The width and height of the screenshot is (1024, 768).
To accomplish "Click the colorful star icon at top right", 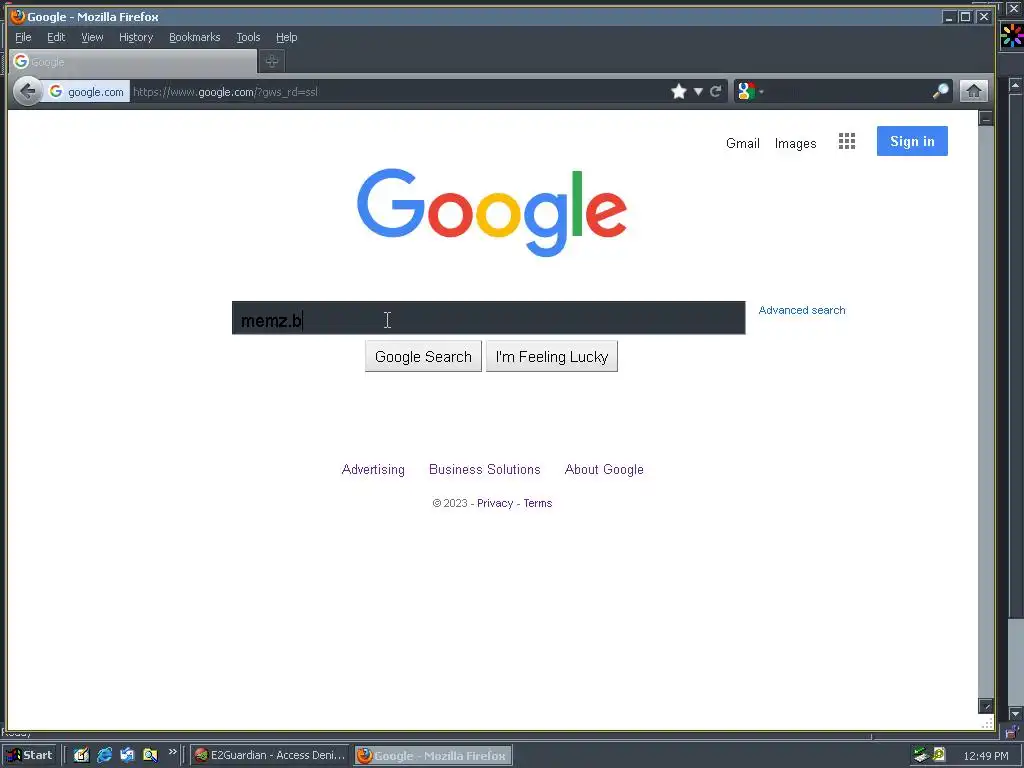I will pyautogui.click(x=1012, y=35).
